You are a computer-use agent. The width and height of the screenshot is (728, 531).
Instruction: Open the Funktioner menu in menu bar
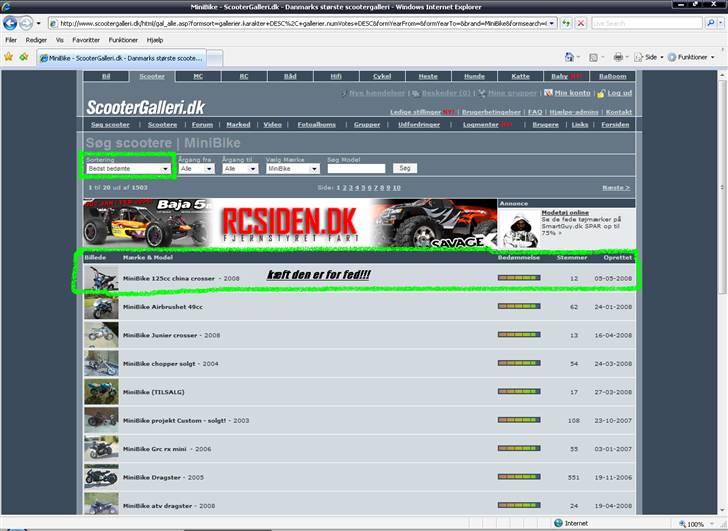click(123, 40)
